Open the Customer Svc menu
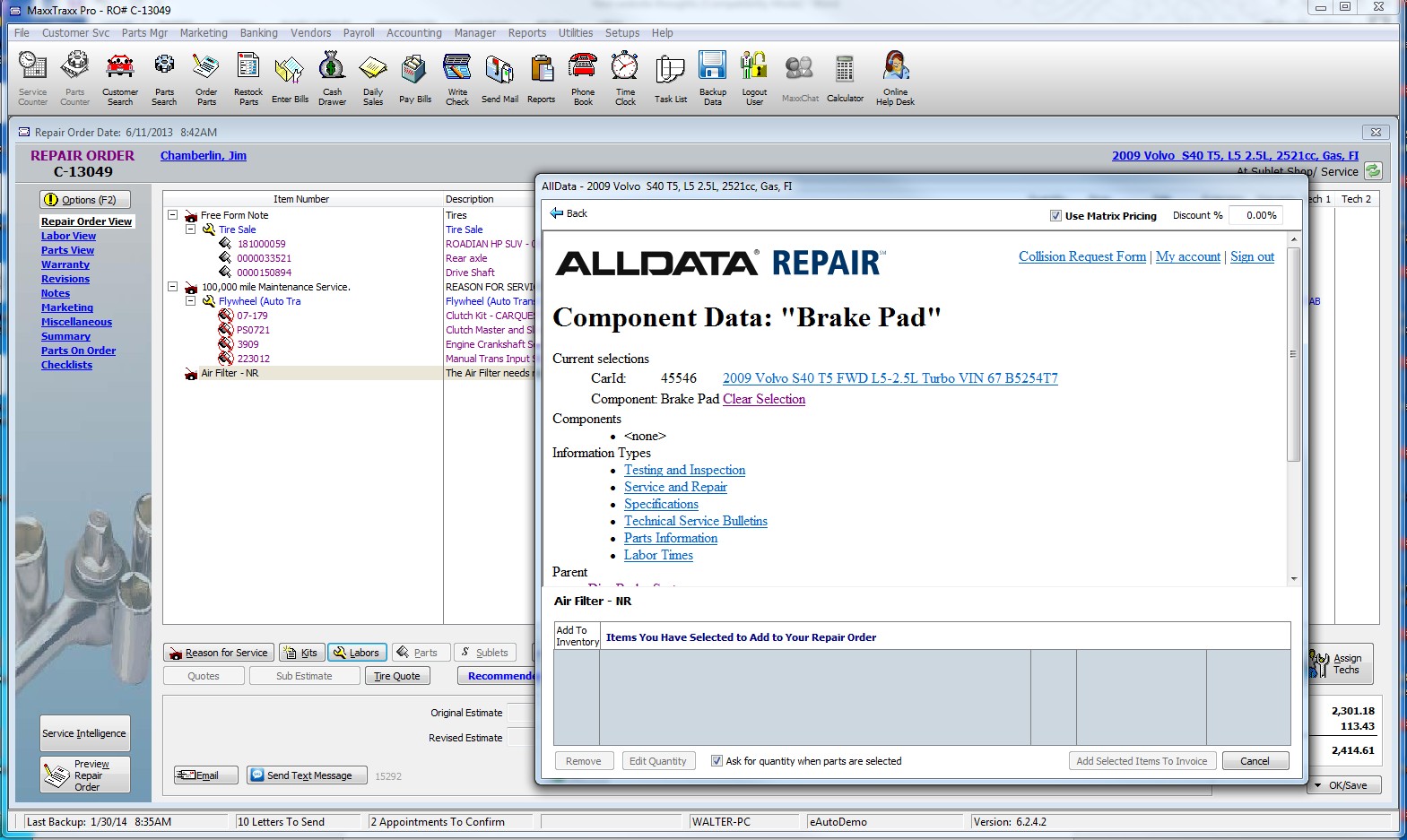This screenshot has width=1407, height=840. click(75, 33)
